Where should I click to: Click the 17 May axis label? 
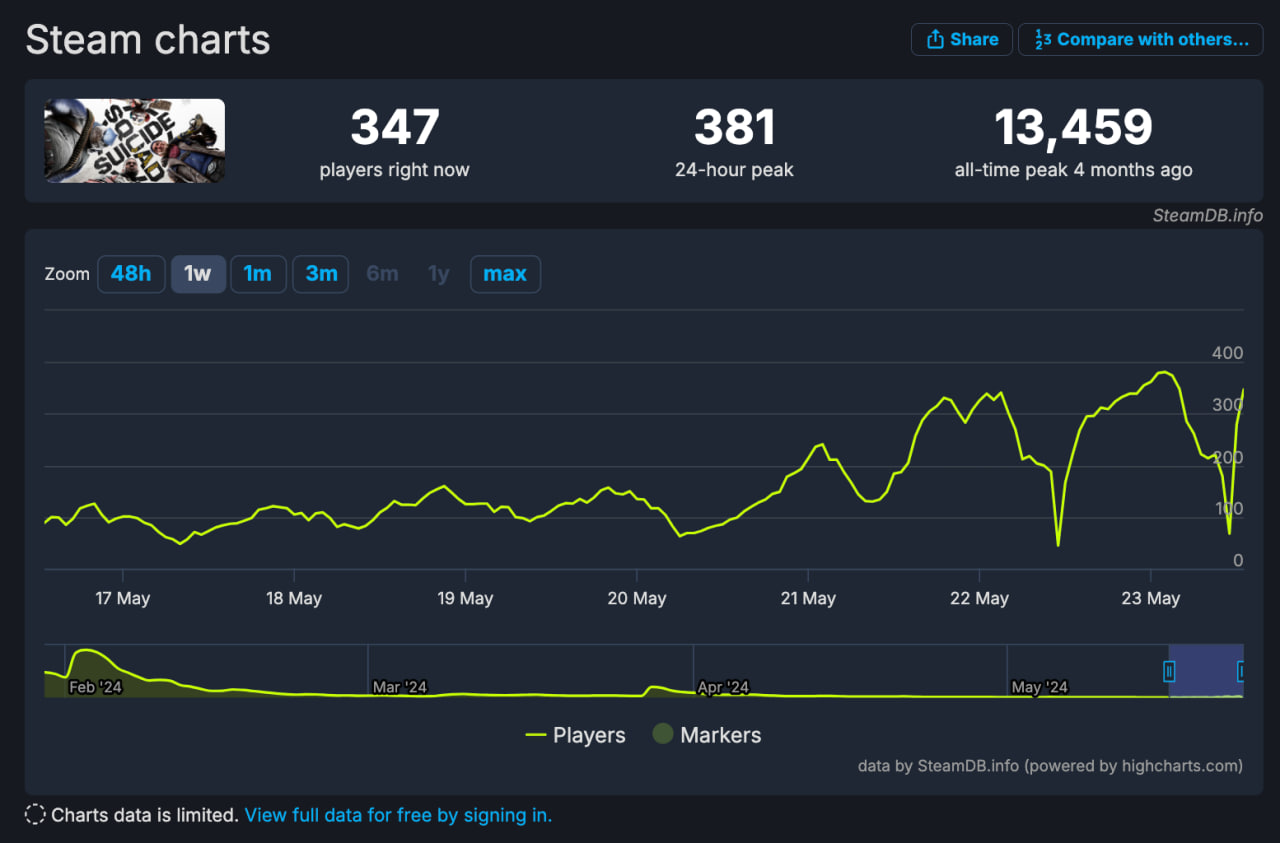[122, 598]
